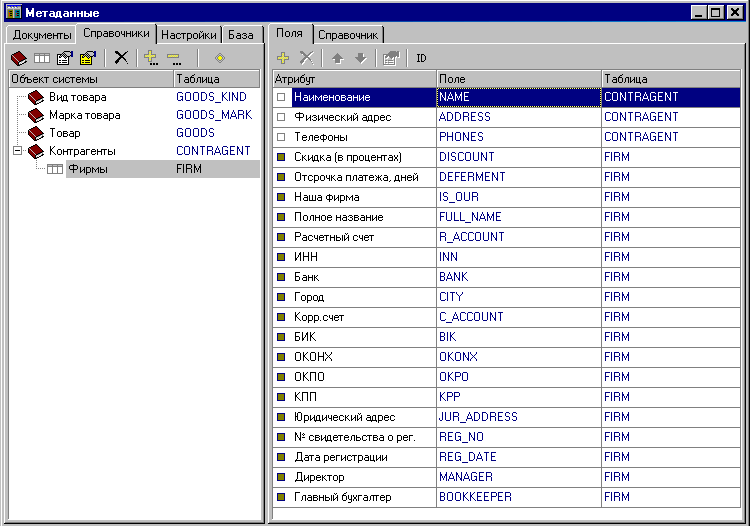Image resolution: width=750 pixels, height=526 pixels.
Task: Click the black X delete icon in left toolbar
Action: 121,58
